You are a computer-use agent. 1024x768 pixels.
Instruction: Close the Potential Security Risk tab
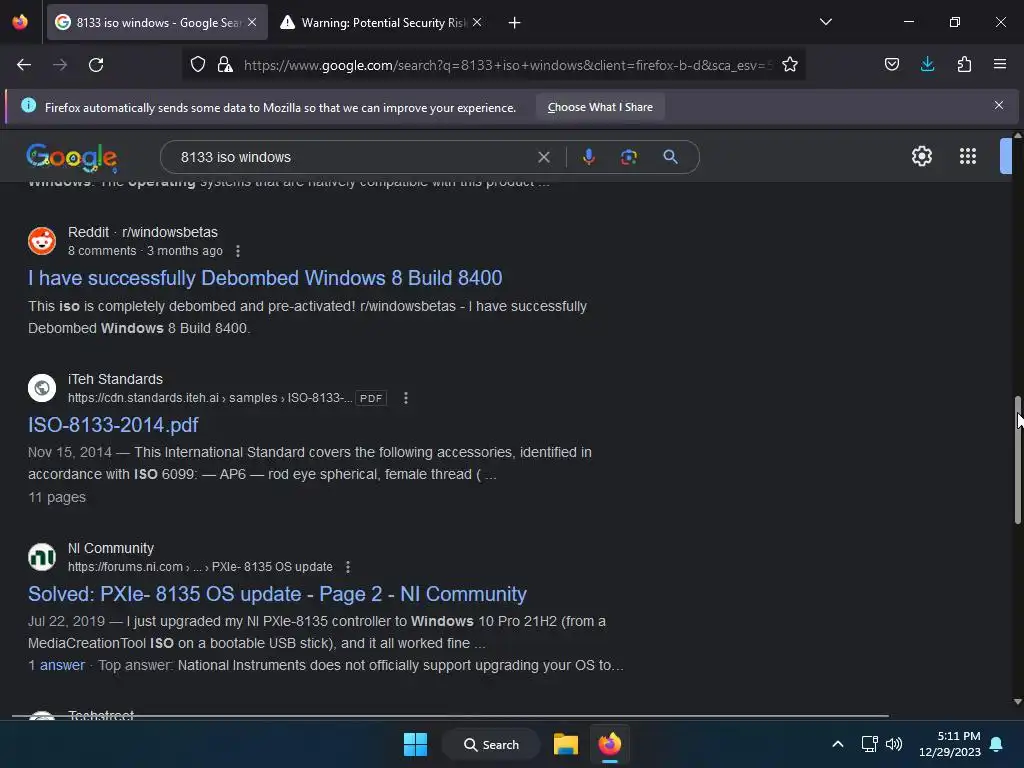[477, 22]
